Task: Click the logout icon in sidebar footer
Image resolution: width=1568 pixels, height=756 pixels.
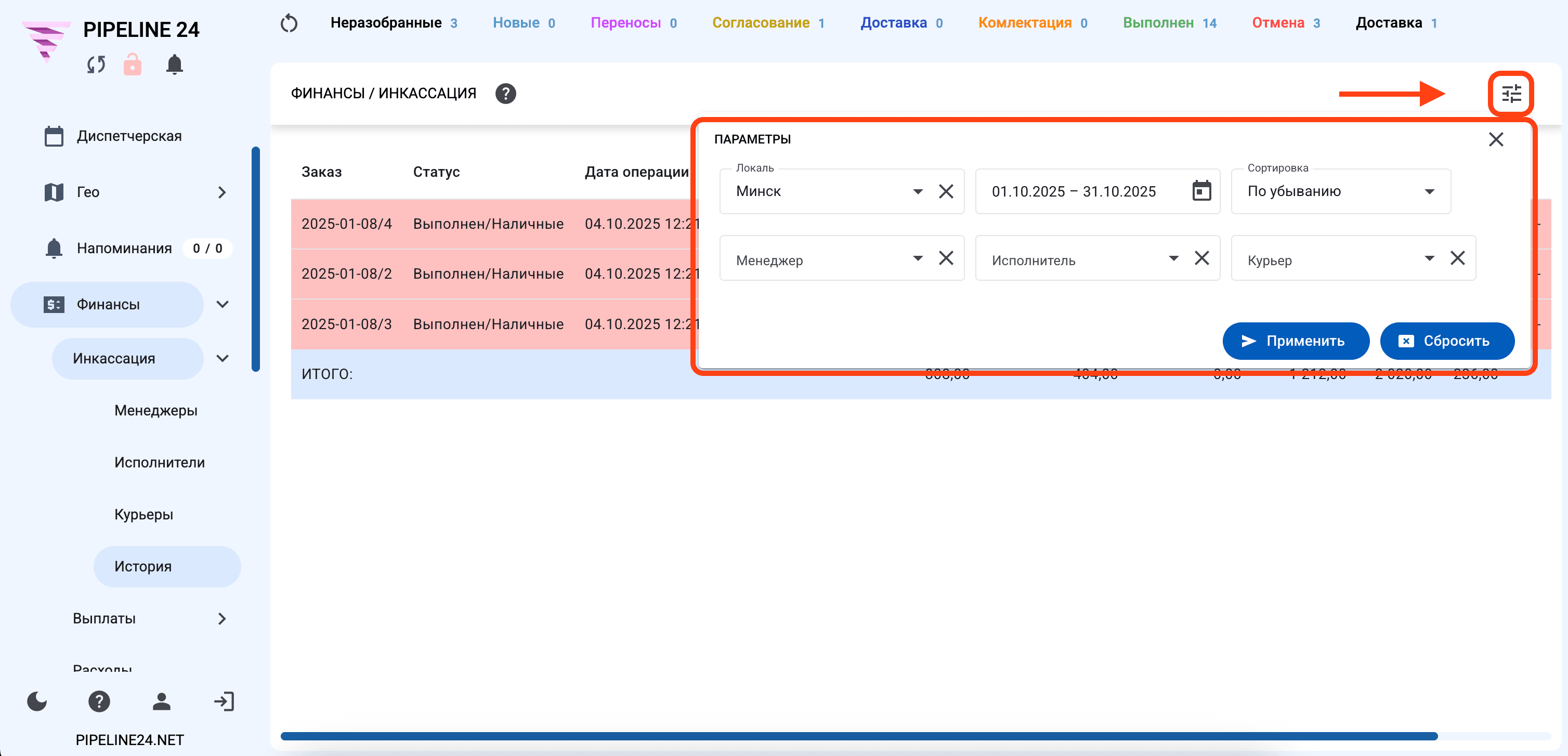Action: (224, 701)
